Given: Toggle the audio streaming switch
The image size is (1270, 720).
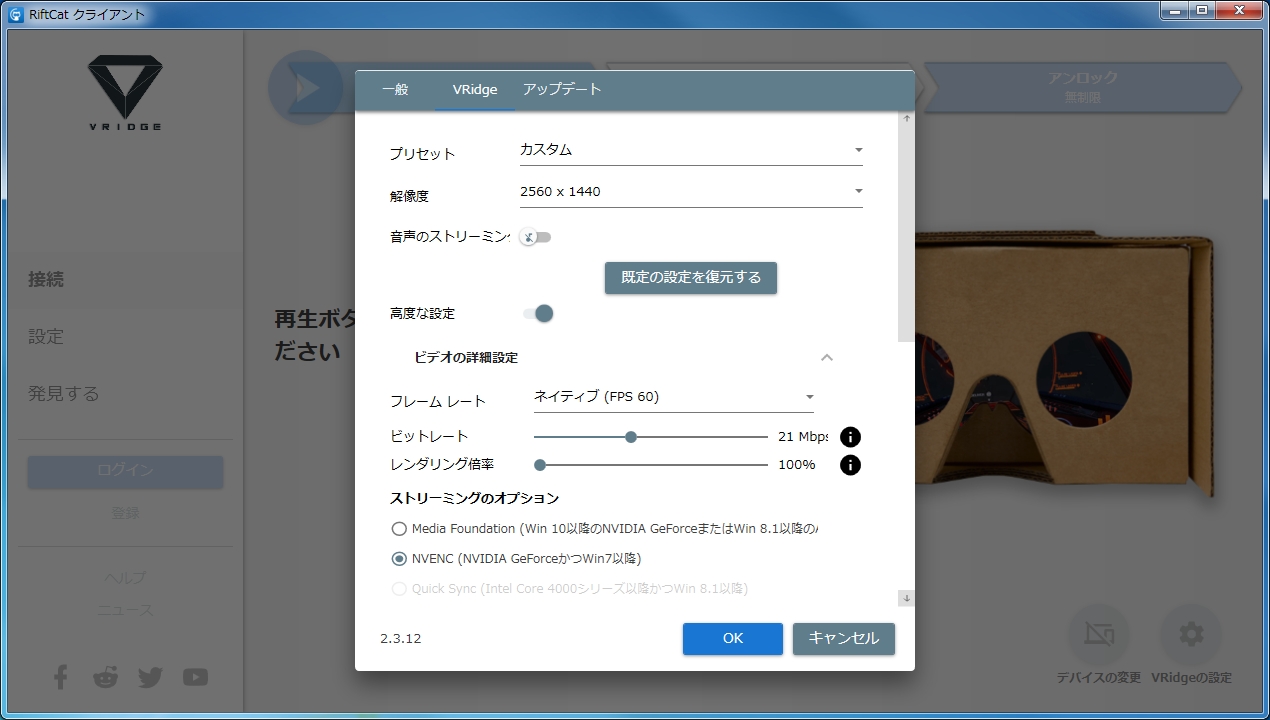Looking at the screenshot, I should coord(536,237).
